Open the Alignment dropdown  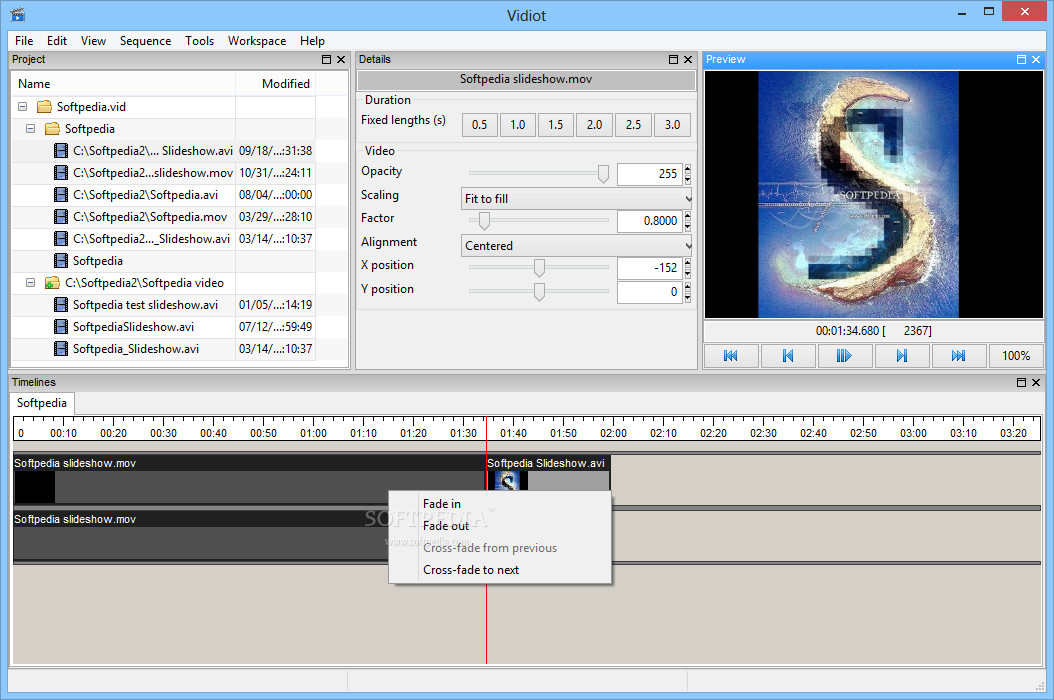click(576, 245)
